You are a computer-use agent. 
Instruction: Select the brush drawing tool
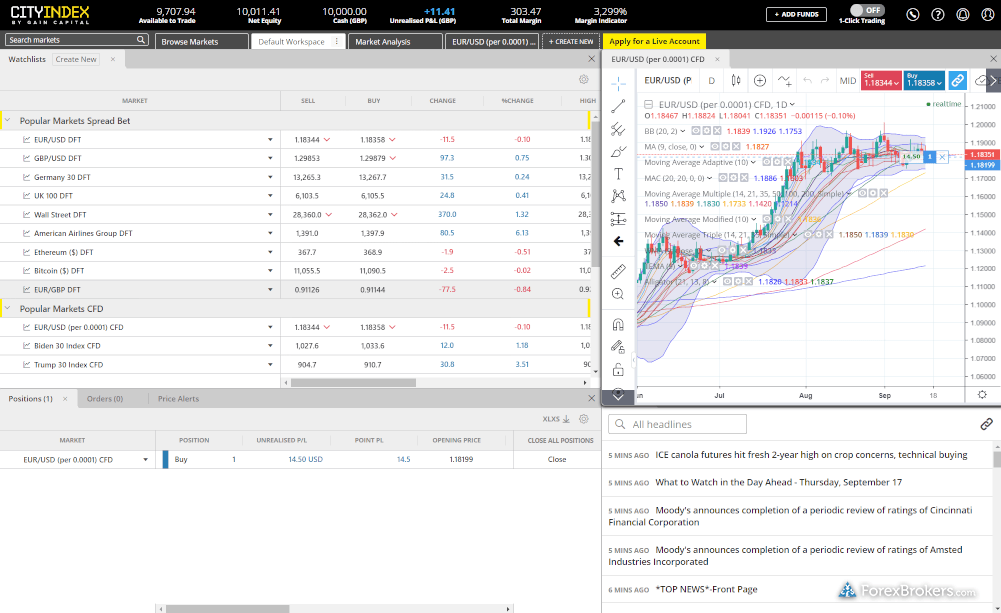click(618, 151)
